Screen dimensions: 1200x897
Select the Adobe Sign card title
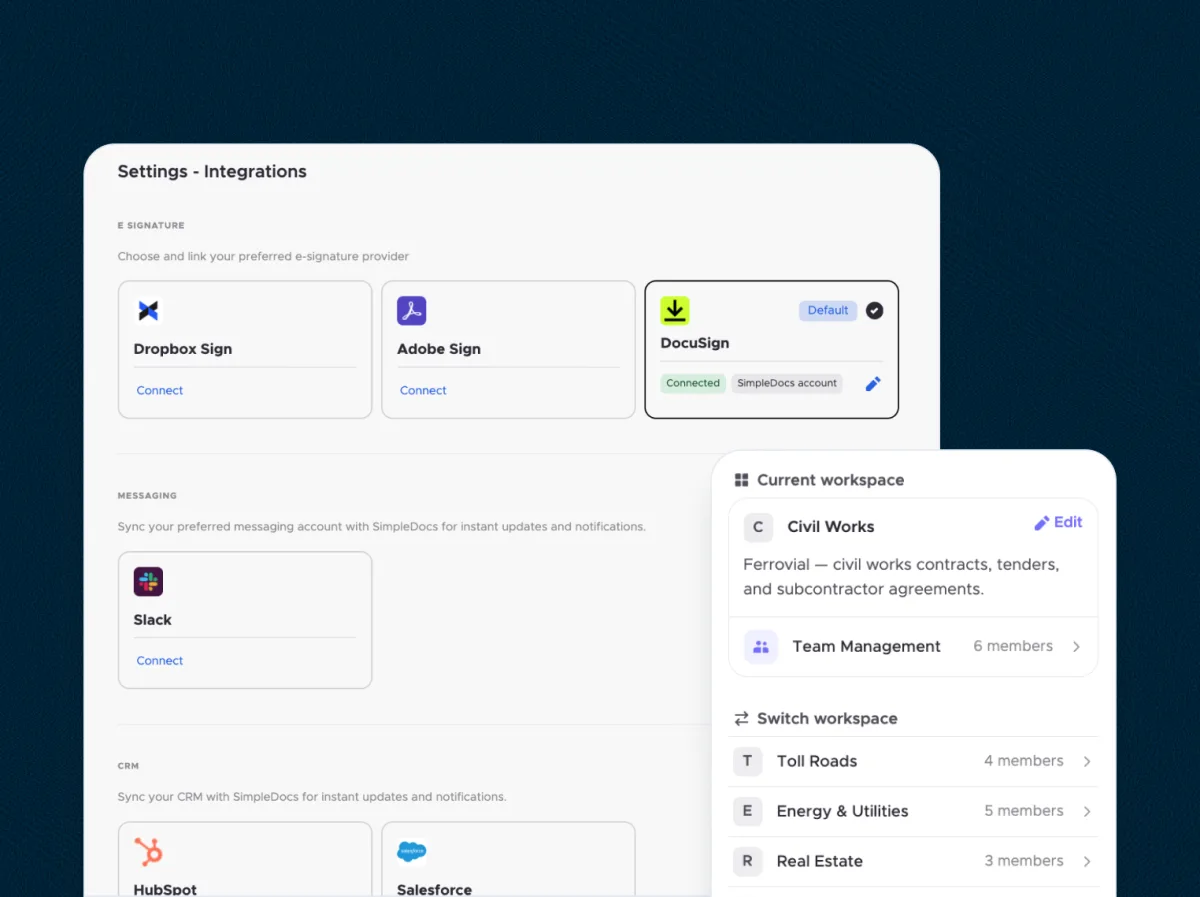point(439,349)
